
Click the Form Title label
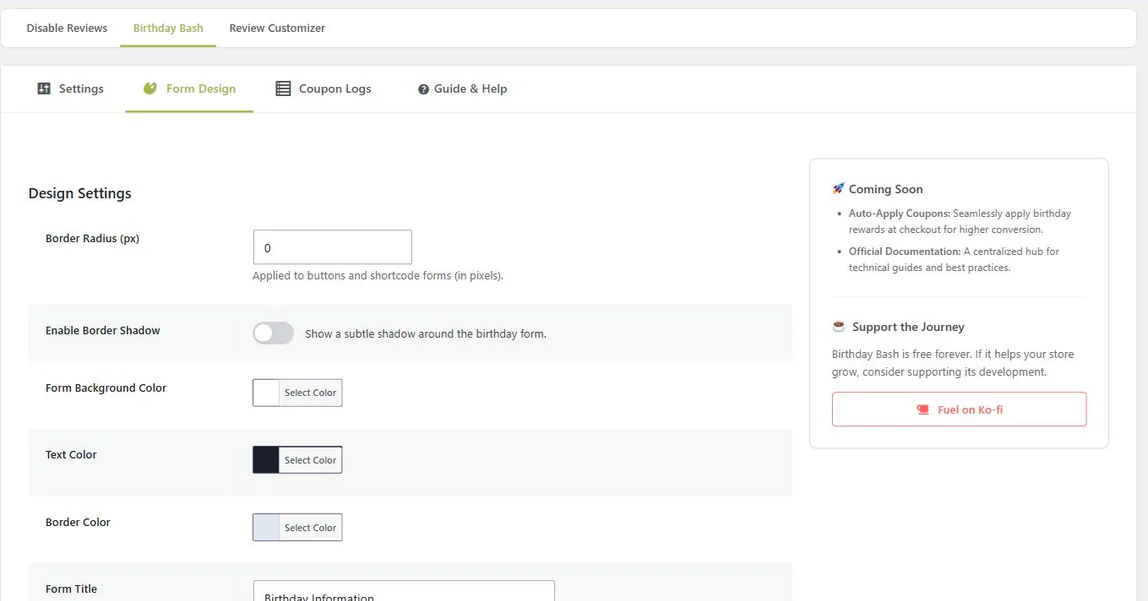coord(71,589)
